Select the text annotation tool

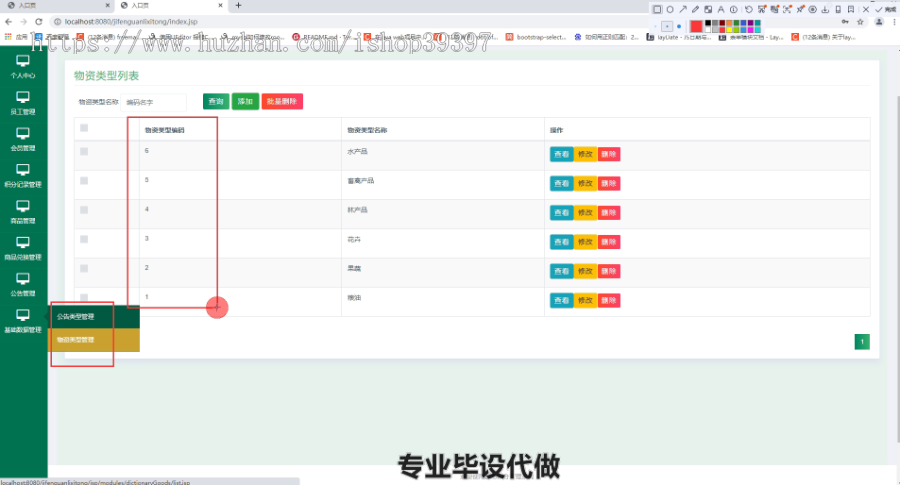point(721,9)
